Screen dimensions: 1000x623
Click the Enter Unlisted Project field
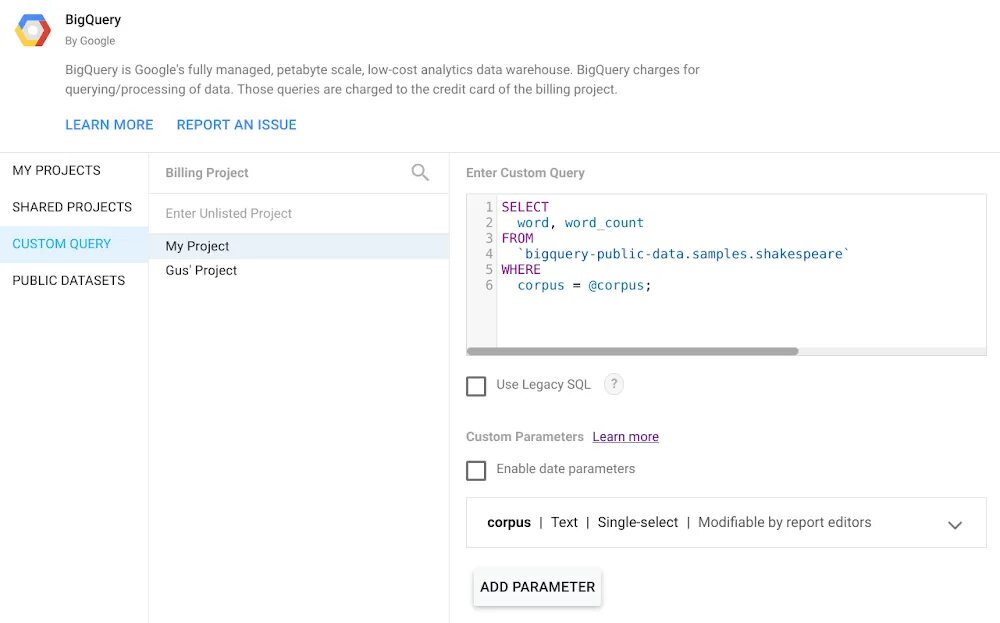point(298,214)
